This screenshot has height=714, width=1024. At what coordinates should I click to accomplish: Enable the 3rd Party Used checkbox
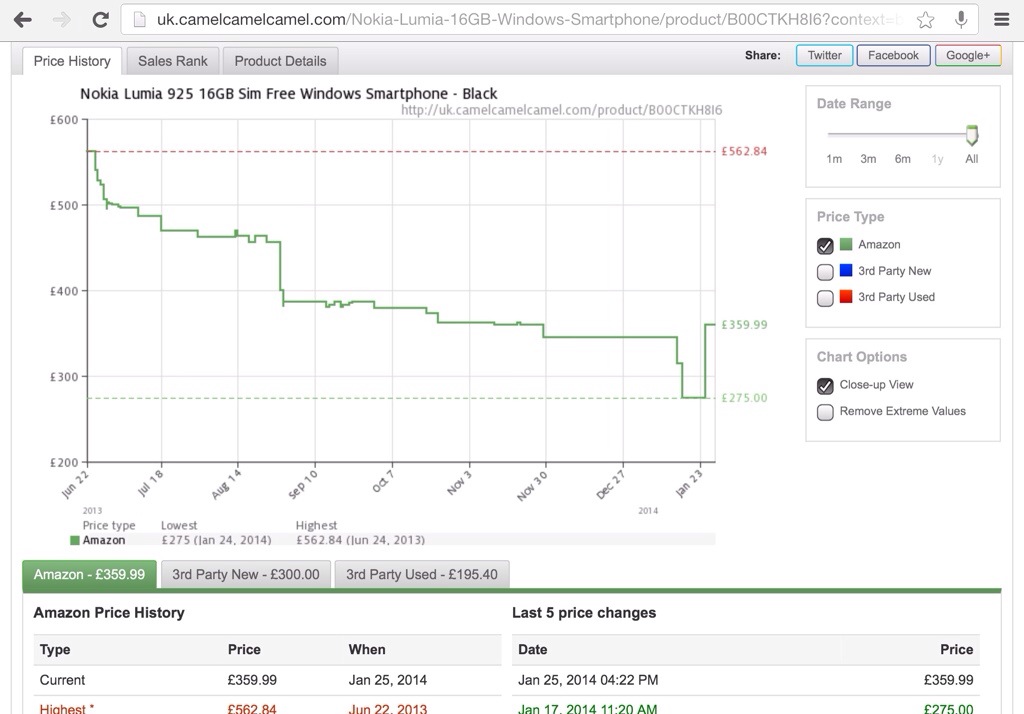[x=825, y=297]
